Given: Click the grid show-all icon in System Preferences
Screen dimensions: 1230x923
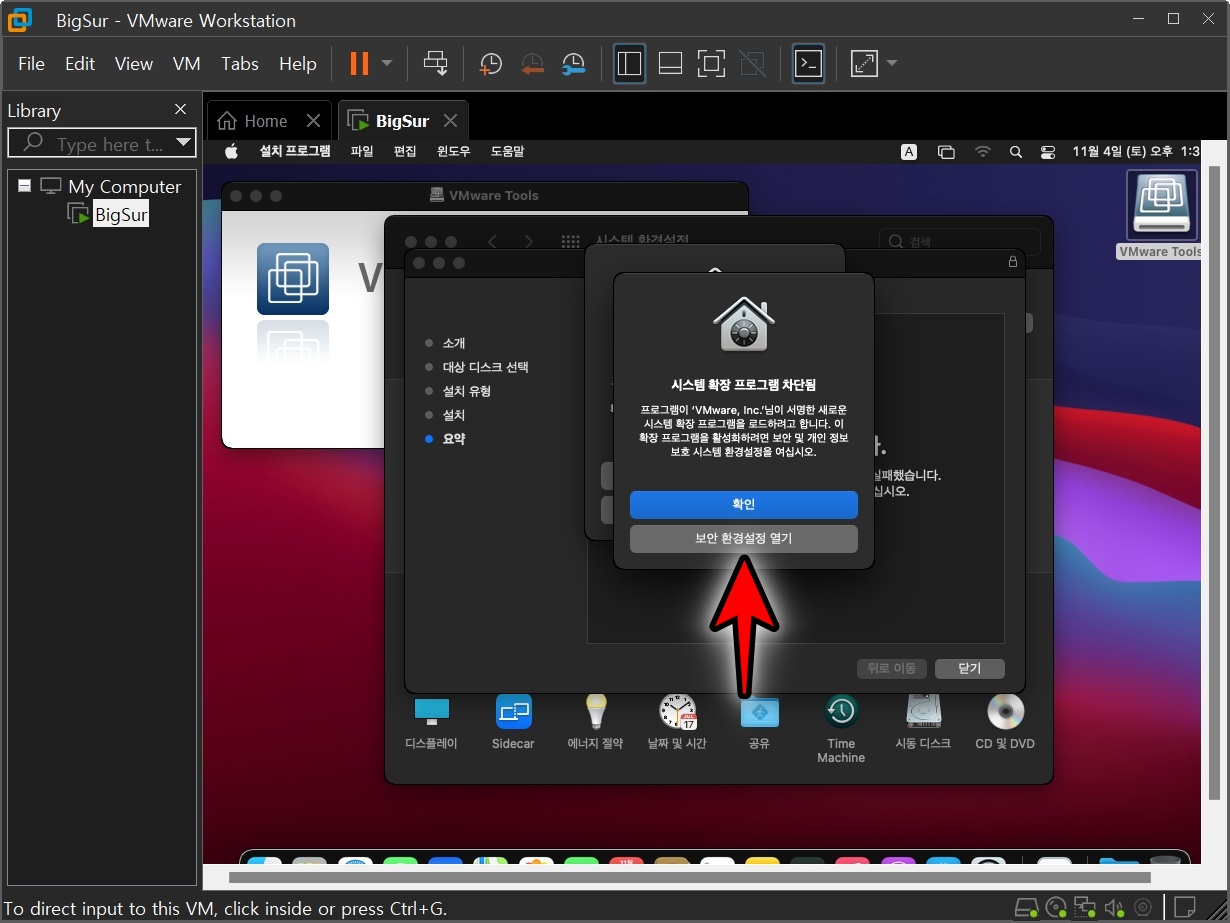Looking at the screenshot, I should click(571, 242).
